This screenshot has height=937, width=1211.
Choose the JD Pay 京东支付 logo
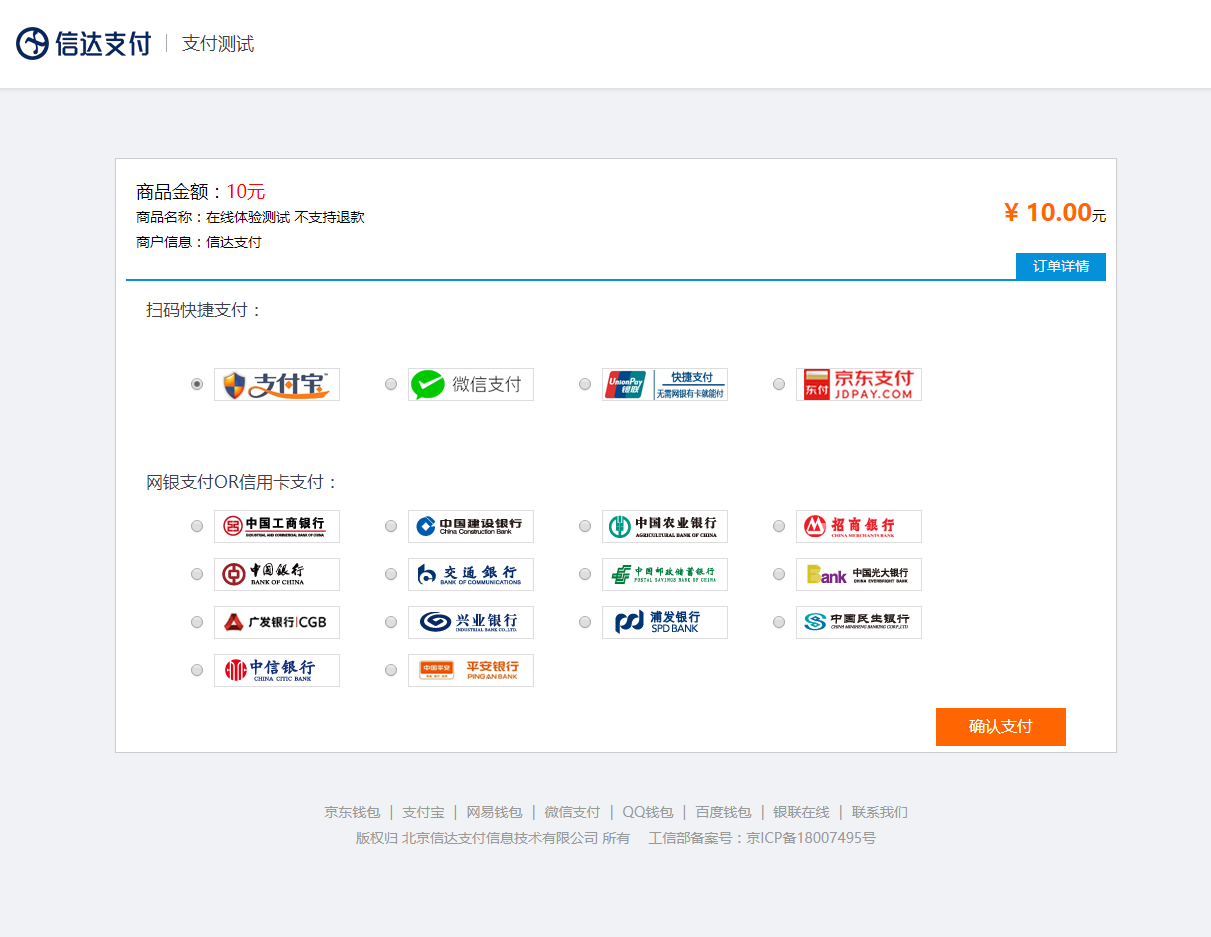tap(859, 385)
